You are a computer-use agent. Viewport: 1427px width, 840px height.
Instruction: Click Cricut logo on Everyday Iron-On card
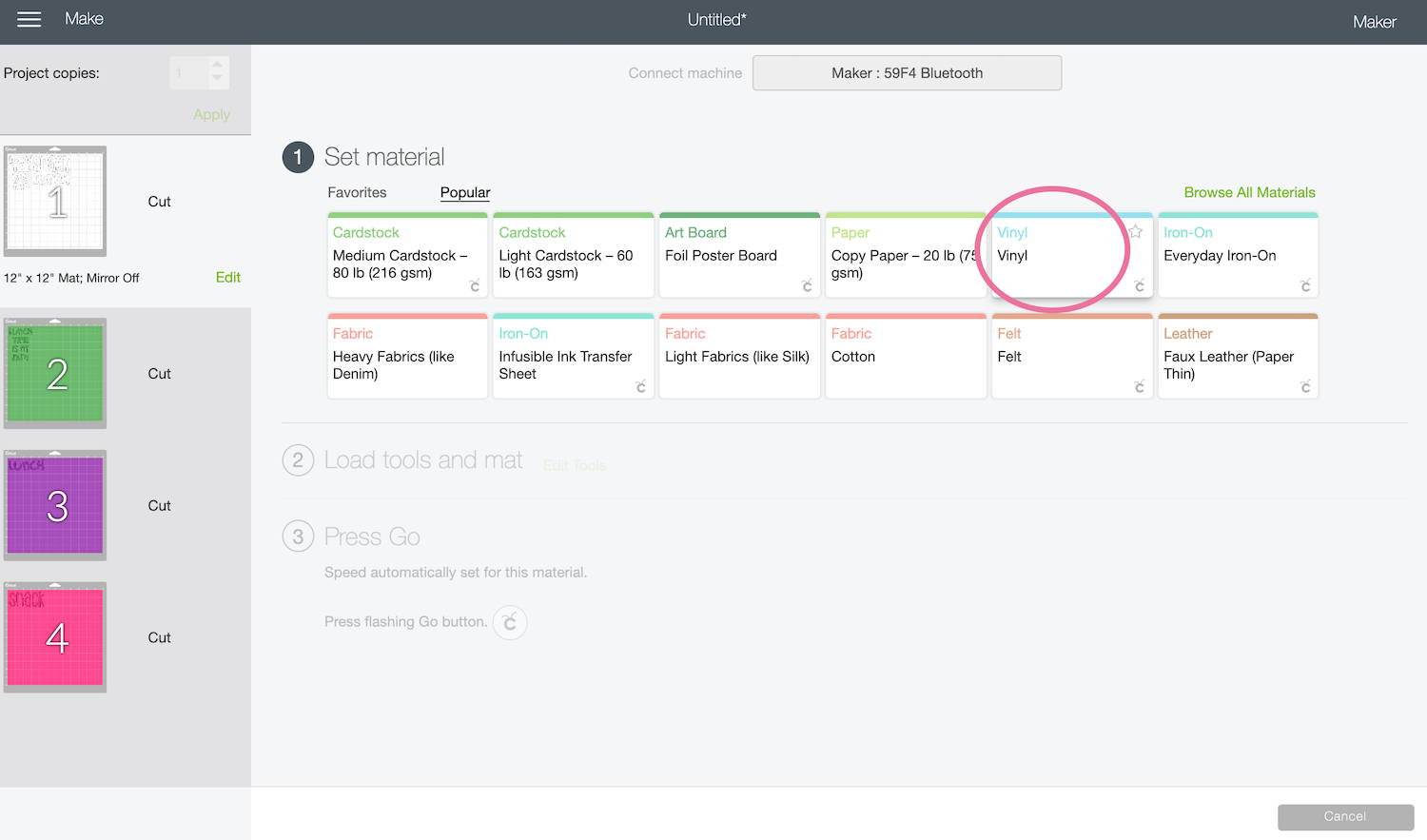click(1305, 285)
